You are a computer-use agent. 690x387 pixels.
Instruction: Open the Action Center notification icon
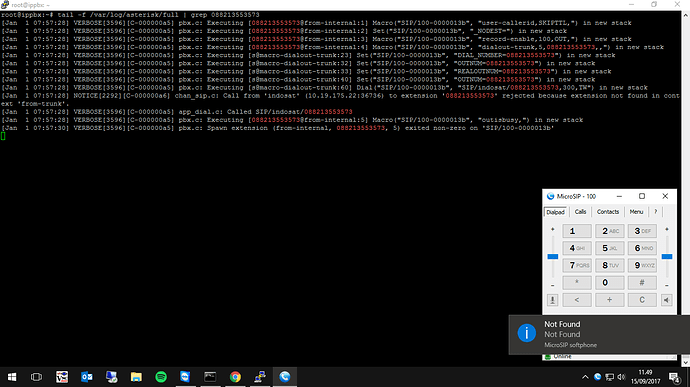tap(674, 377)
